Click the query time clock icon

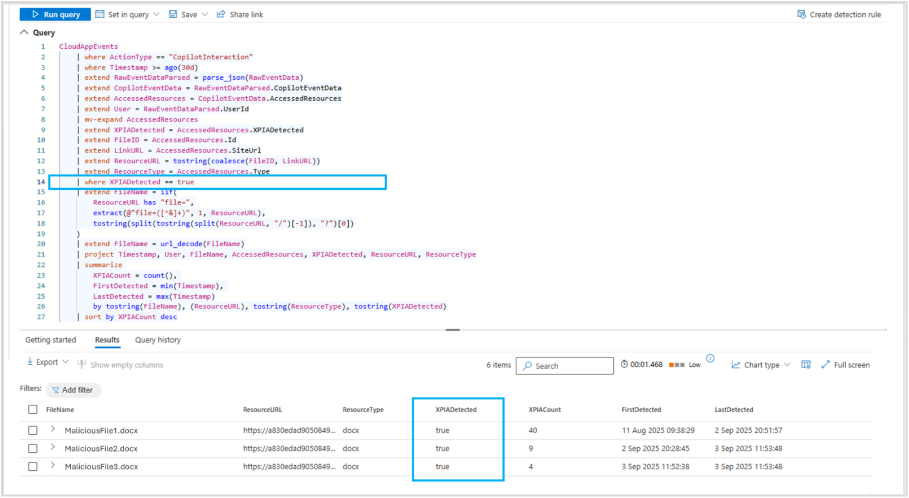pyautogui.click(x=624, y=364)
